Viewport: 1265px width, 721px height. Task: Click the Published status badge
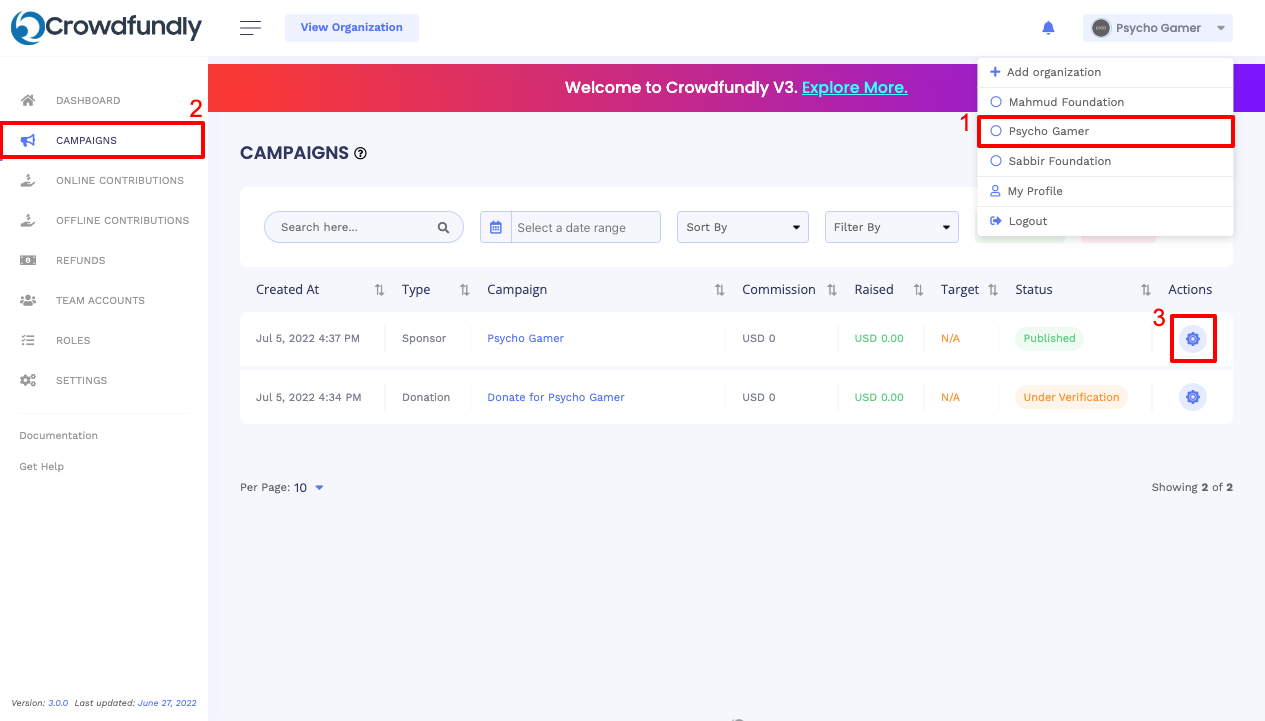tap(1050, 338)
